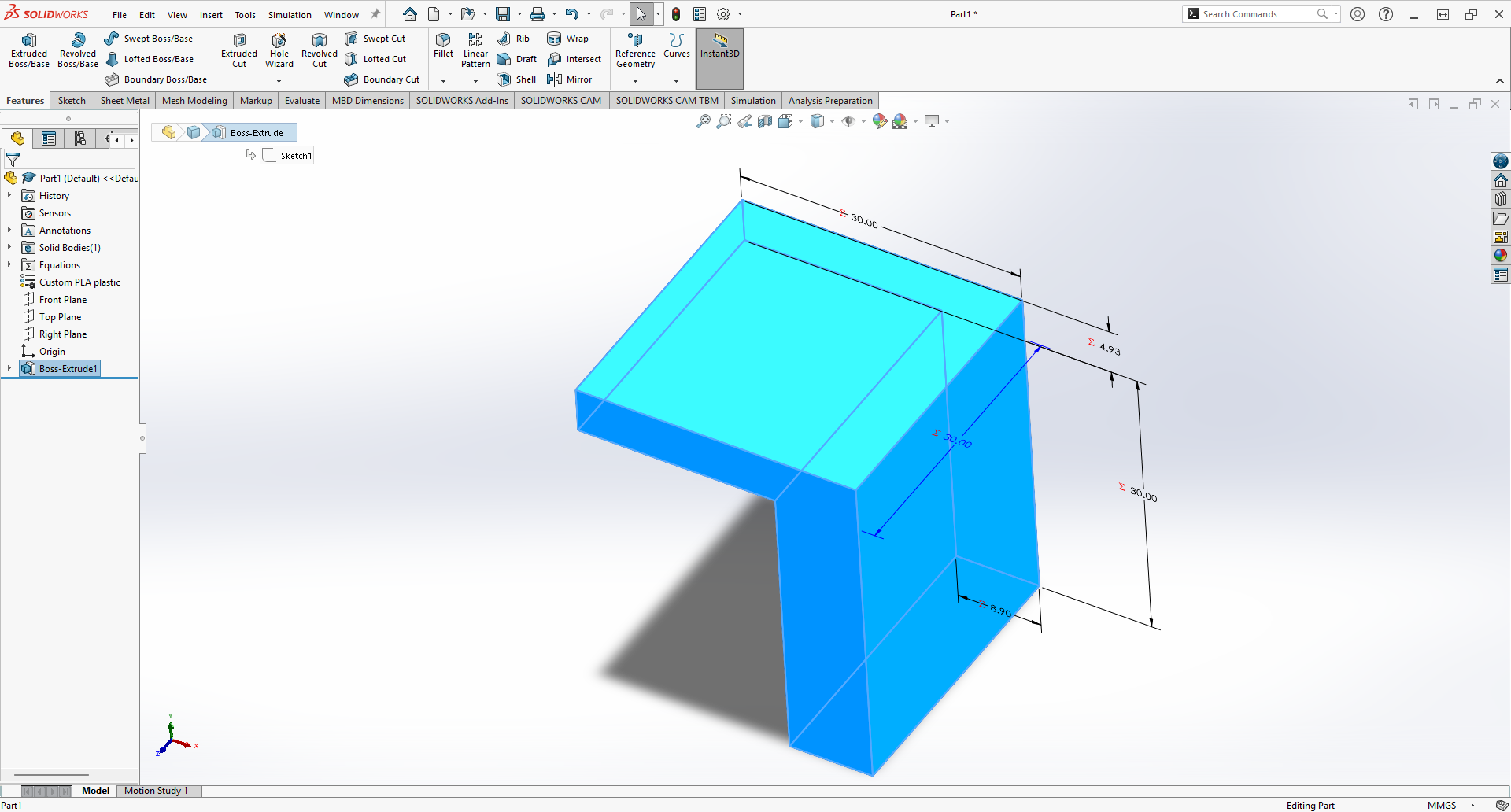Screen dimensions: 1511x812
Task: Select Custom PLA plastic material
Action: point(72,282)
